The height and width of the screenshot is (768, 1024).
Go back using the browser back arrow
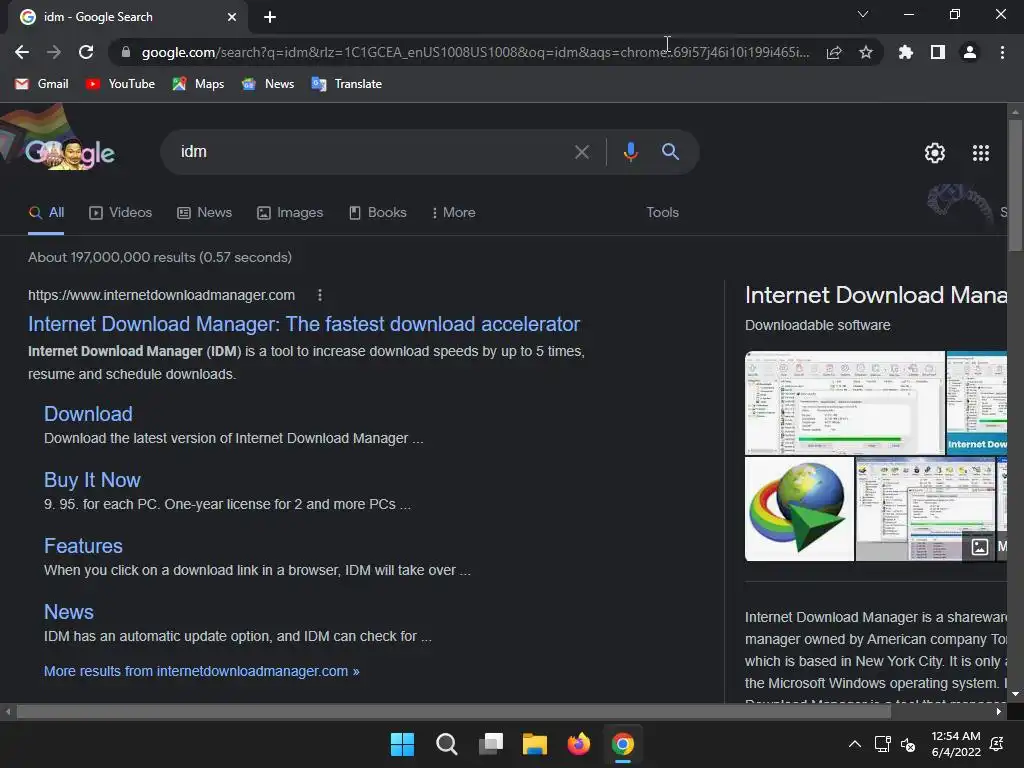[22, 52]
